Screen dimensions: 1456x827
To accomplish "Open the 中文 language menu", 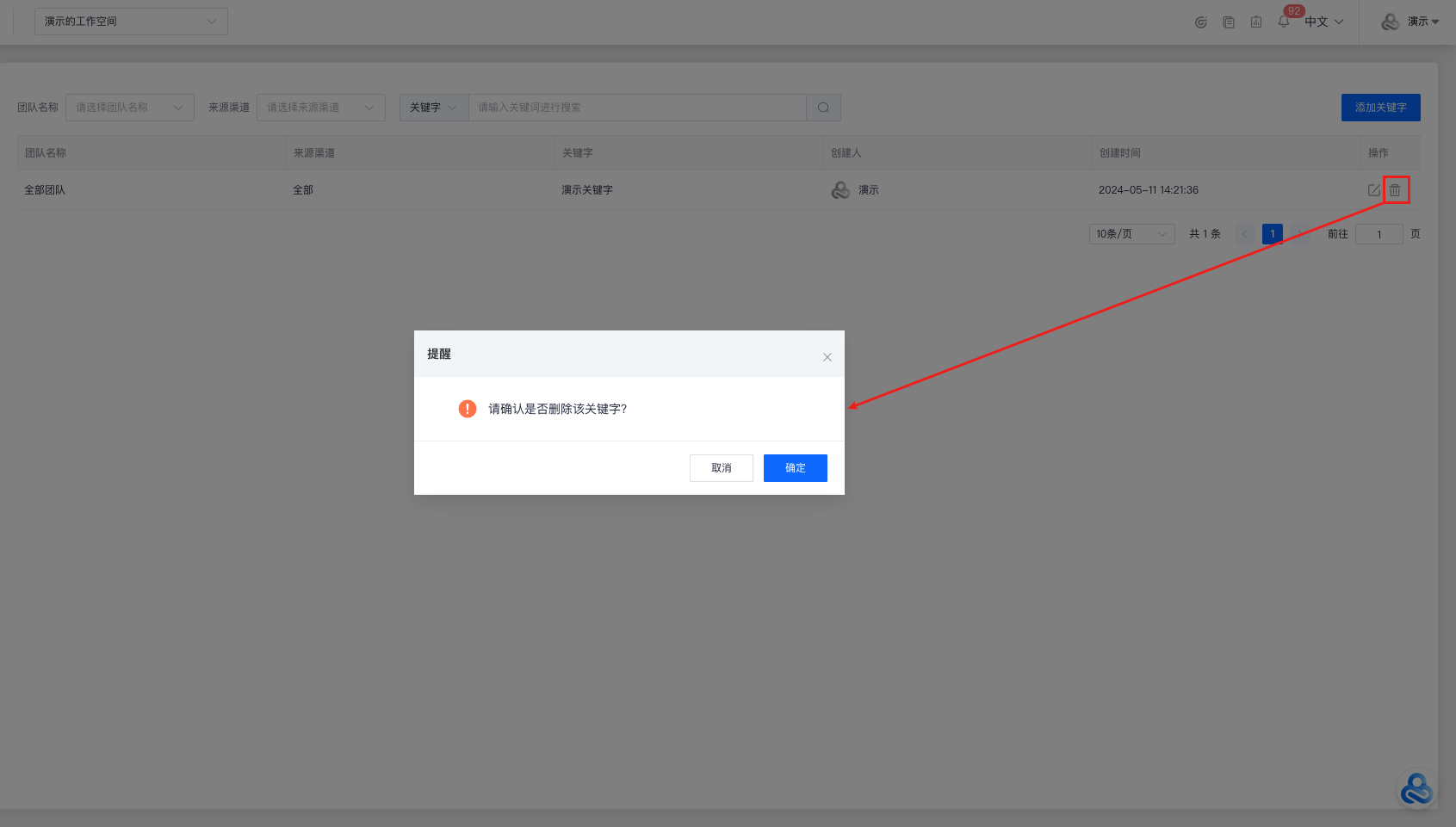I will pos(1323,22).
